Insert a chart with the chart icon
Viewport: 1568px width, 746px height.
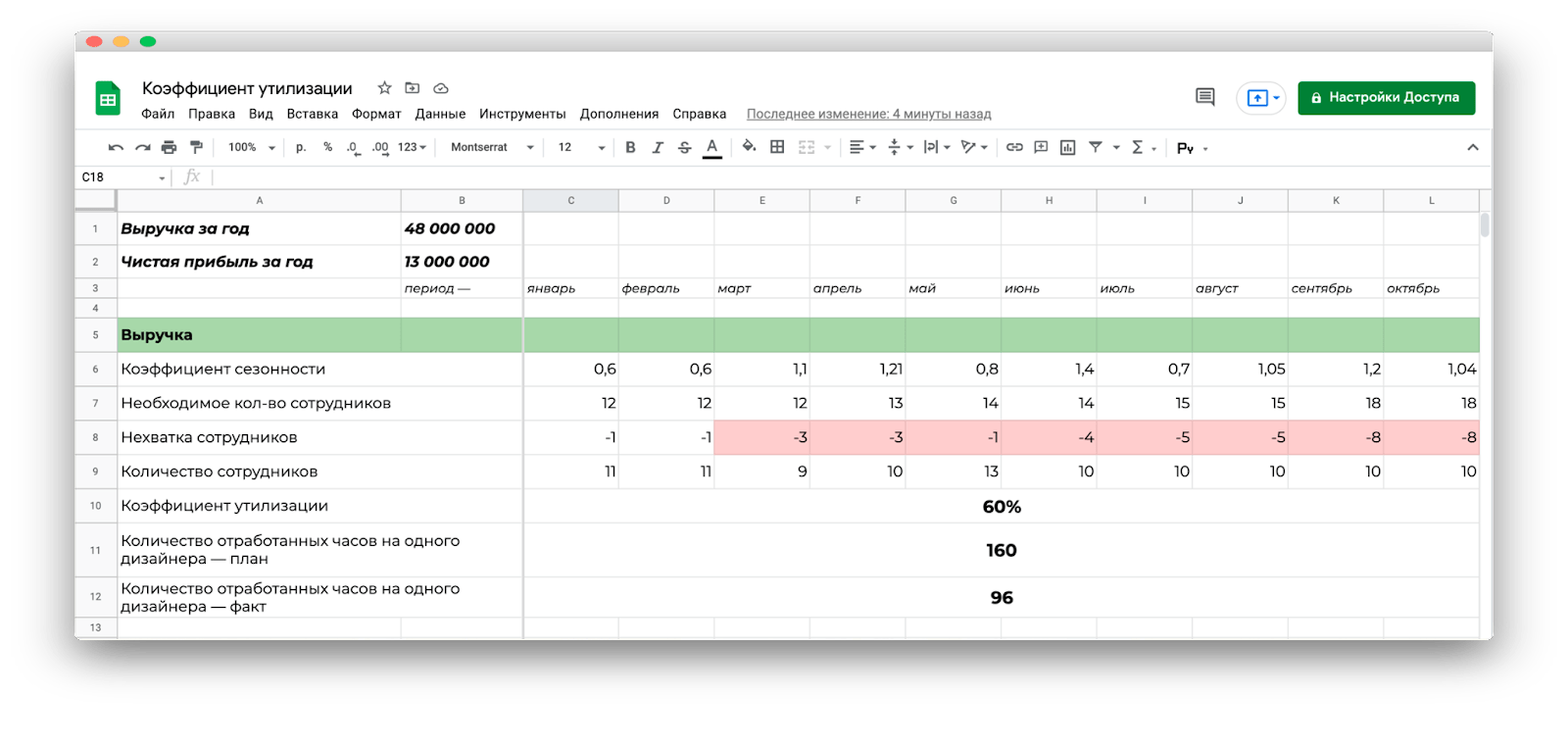point(1068,148)
